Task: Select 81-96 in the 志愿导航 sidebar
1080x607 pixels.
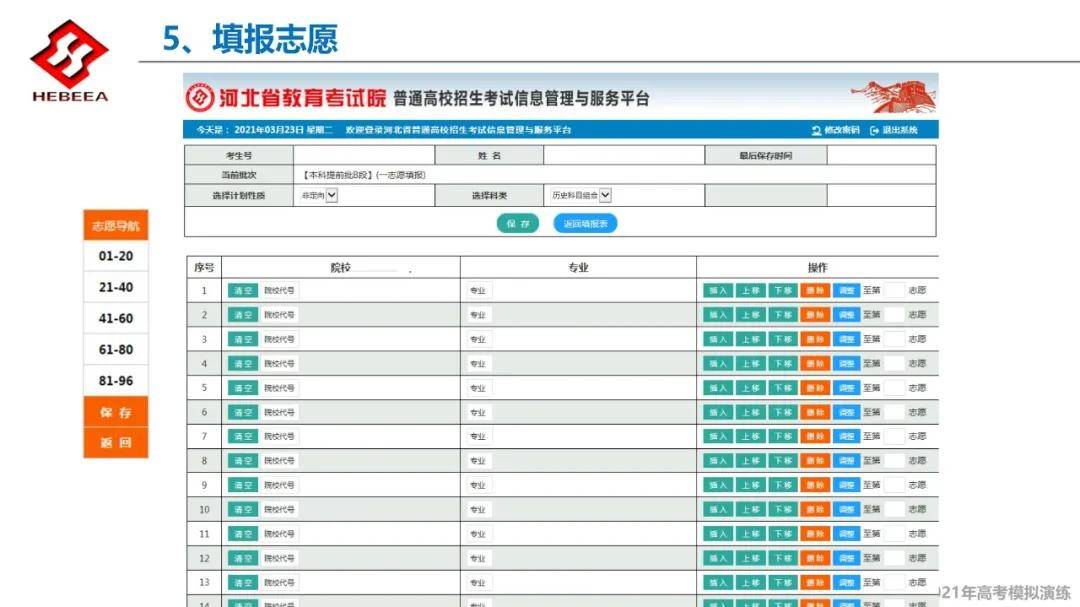Action: tap(115, 381)
